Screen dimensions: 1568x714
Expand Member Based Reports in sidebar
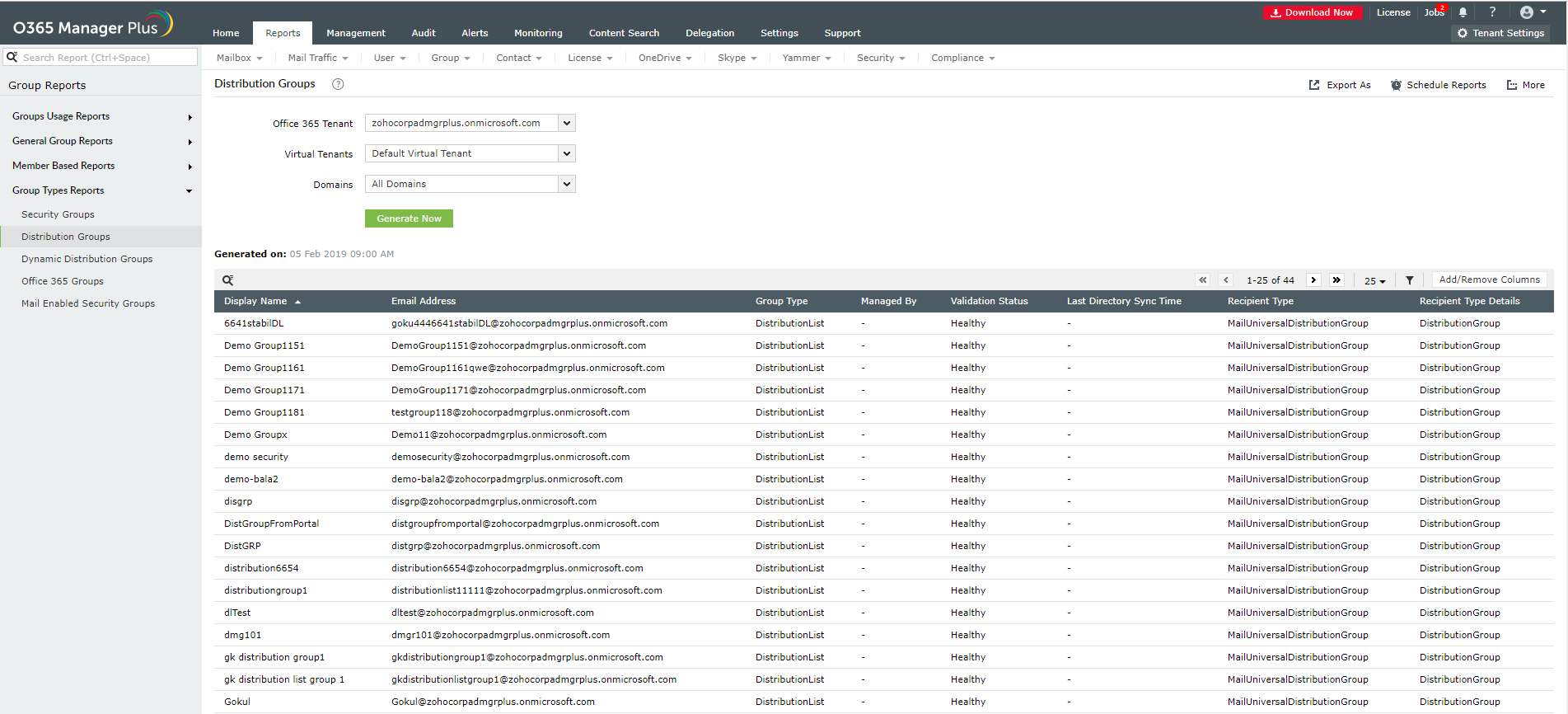[x=101, y=166]
